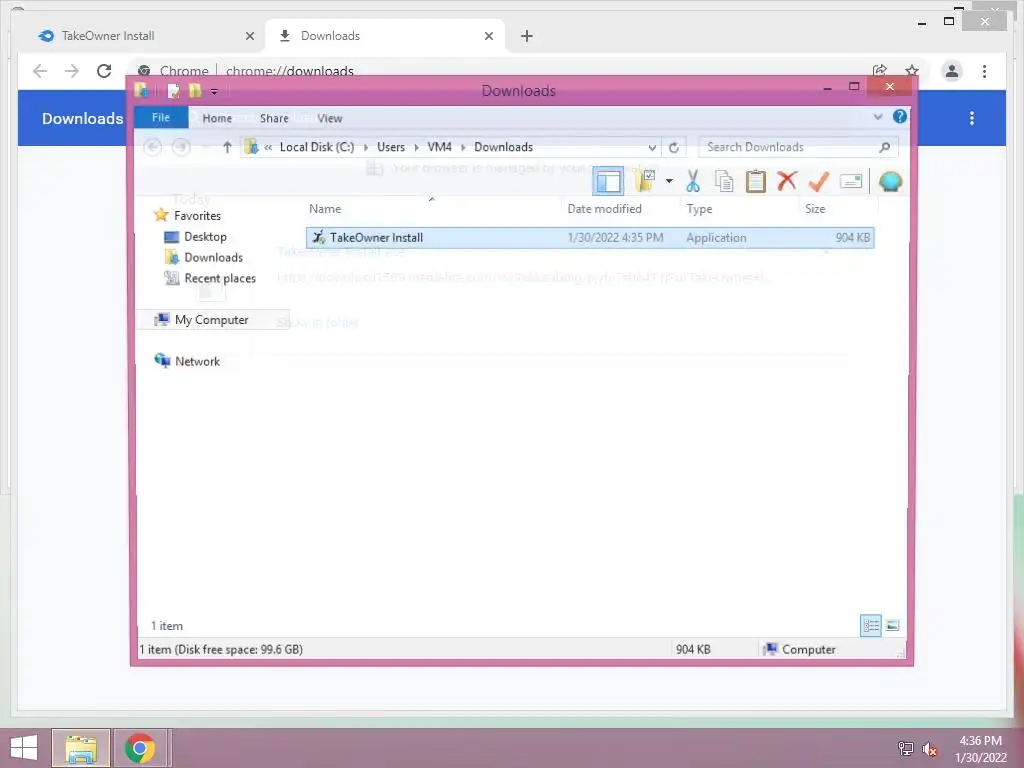Click Quick Access new folder icon
Viewport: 1024px width, 768px height.
coord(195,91)
